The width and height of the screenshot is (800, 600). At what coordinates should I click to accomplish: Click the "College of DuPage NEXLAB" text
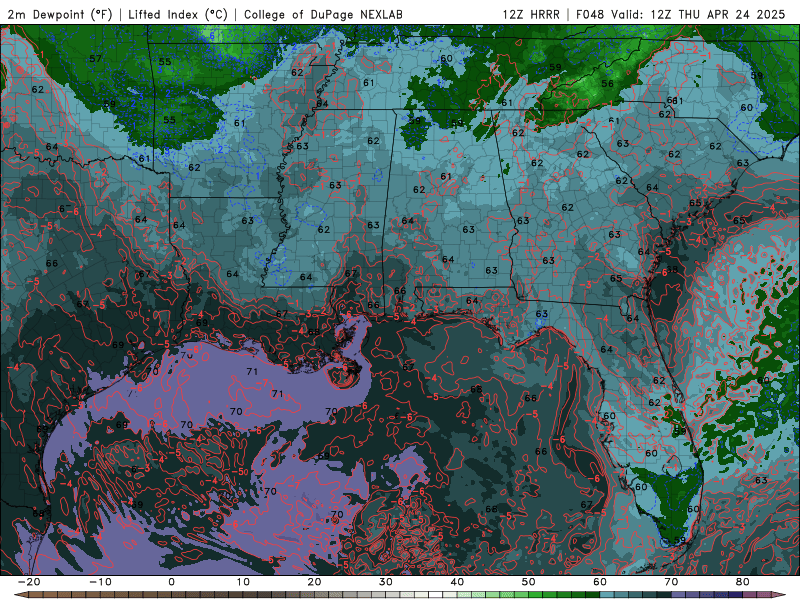pyautogui.click(x=323, y=14)
